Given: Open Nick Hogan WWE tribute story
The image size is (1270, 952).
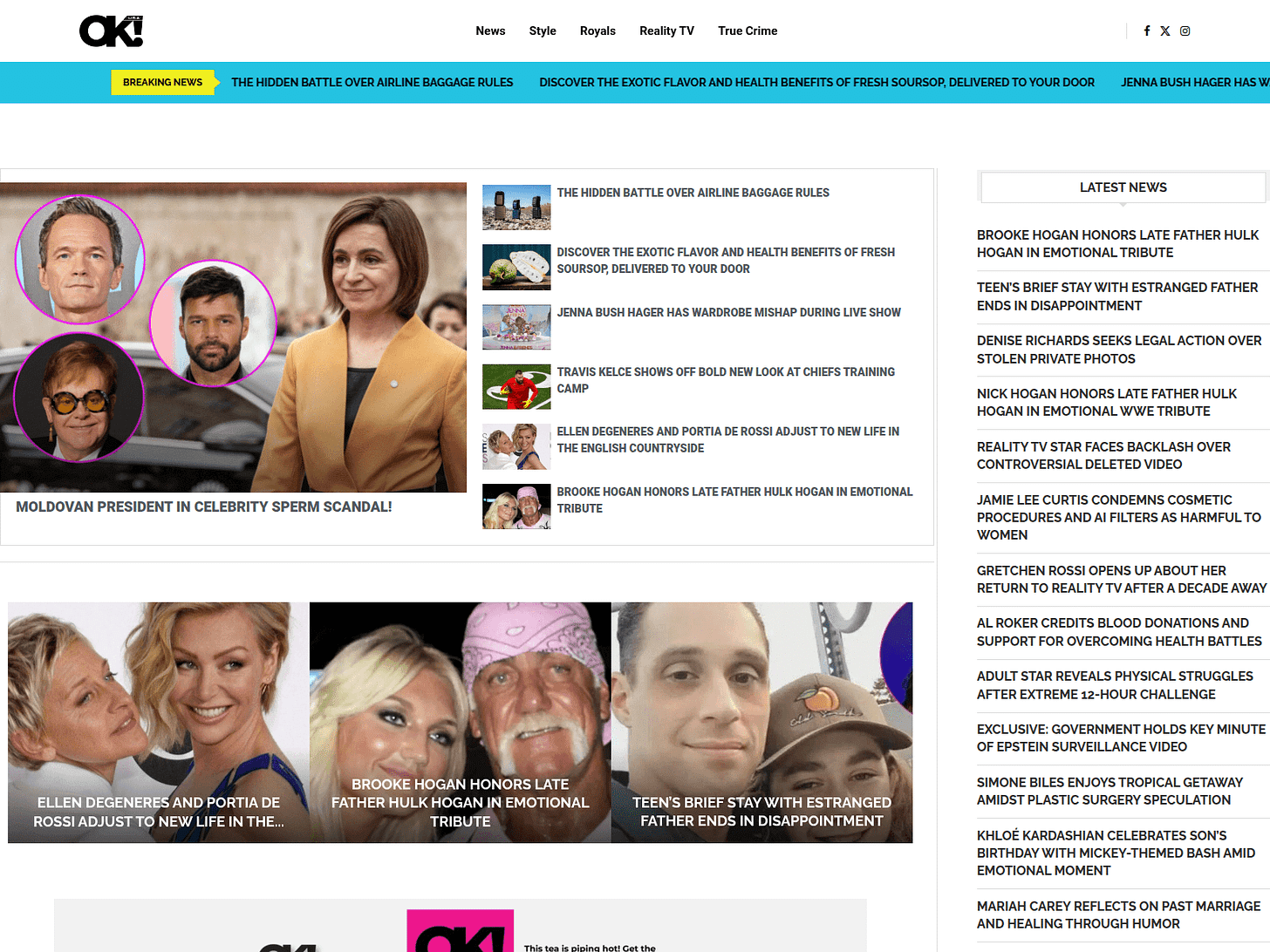Looking at the screenshot, I should coord(1107,402).
